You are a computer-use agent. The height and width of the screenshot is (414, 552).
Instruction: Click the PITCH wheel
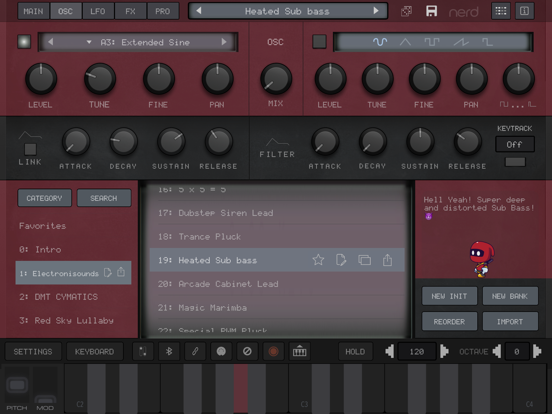point(17,385)
